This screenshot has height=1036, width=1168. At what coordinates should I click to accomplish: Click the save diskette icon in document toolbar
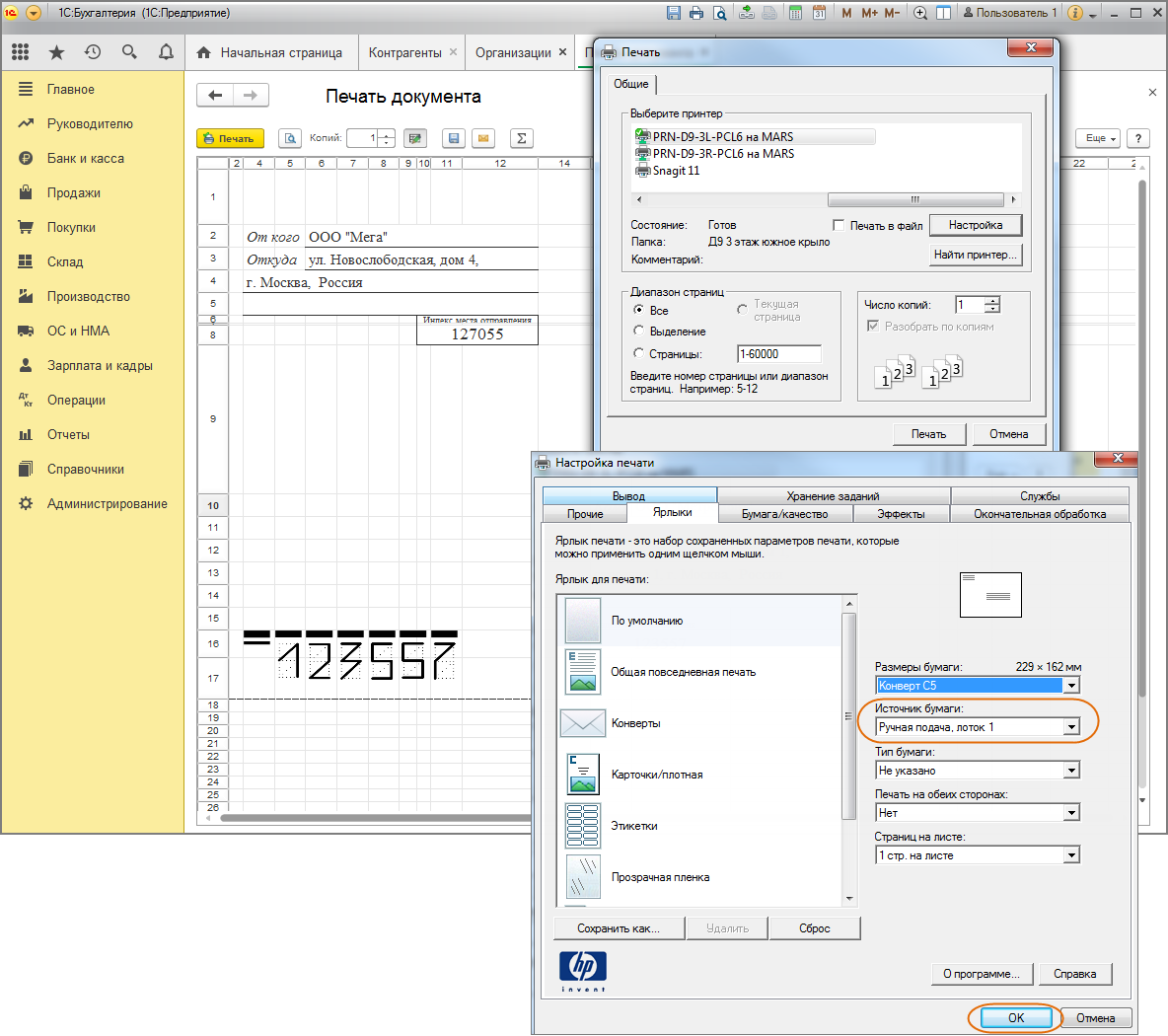coord(453,138)
